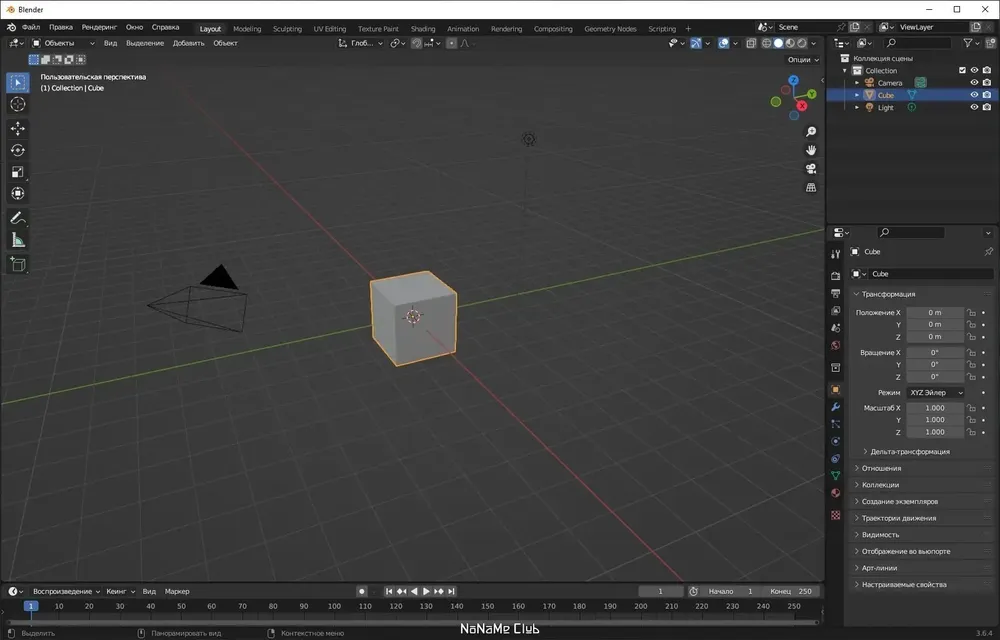The image size is (1000, 640).
Task: Click the Опции button in viewport
Action: (x=803, y=59)
